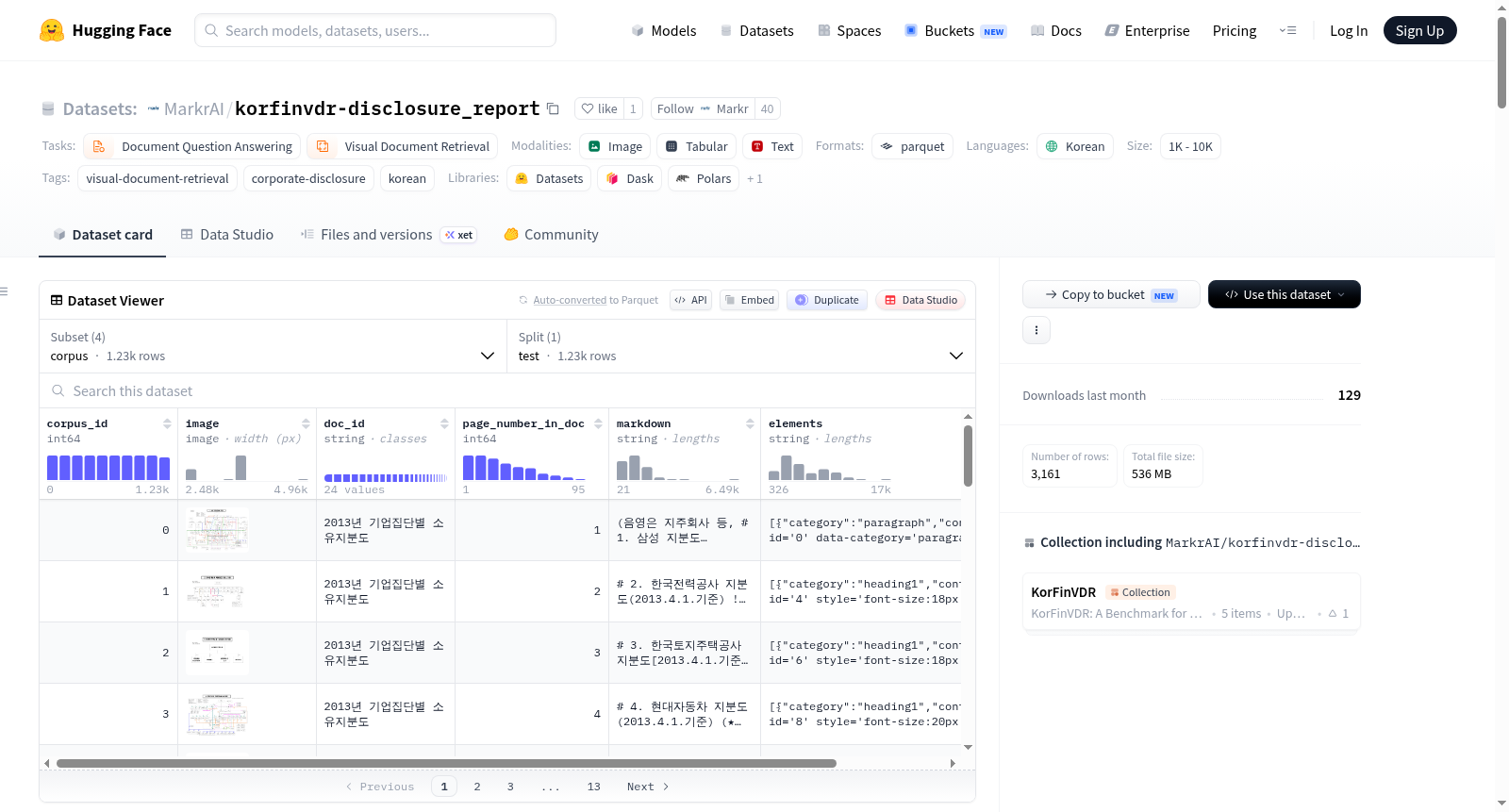Open the Models nav item

664,31
